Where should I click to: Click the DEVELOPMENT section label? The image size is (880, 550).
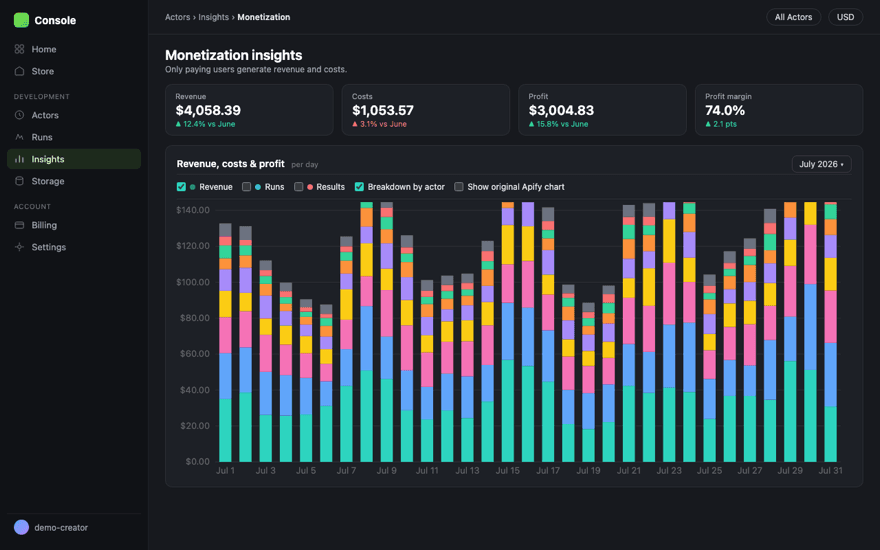tap(42, 97)
